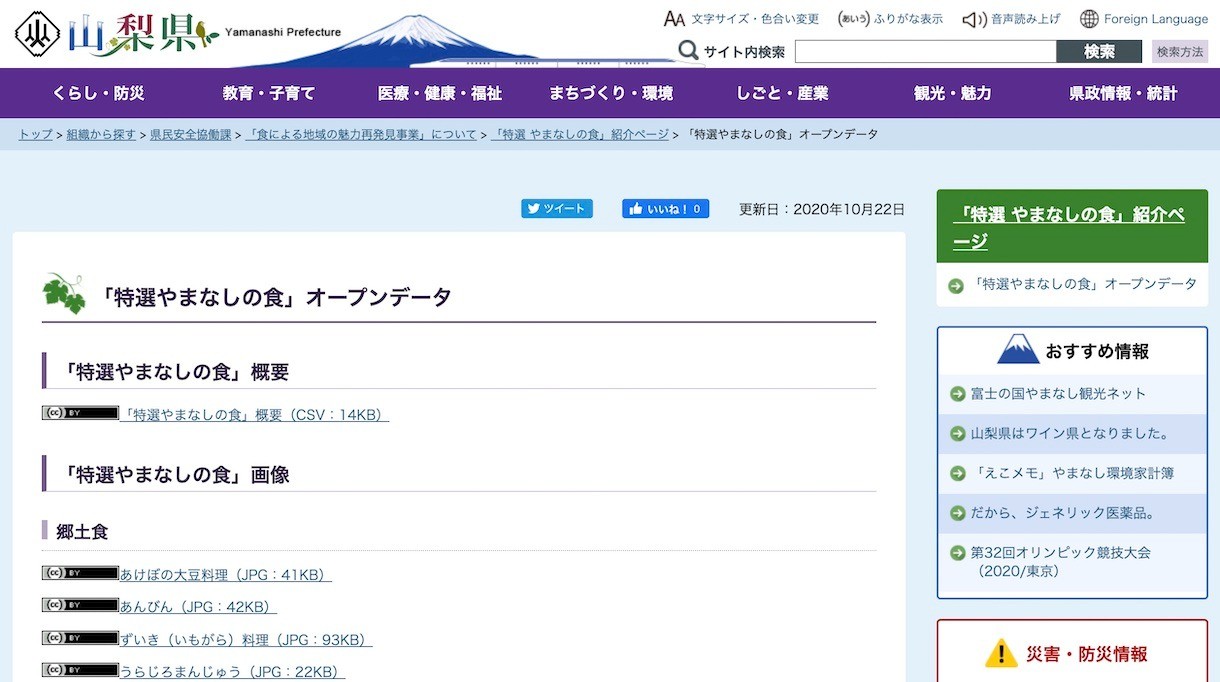Image resolution: width=1220 pixels, height=682 pixels.
Task: Click inside the サイト内検索 input field
Action: pyautogui.click(x=925, y=50)
